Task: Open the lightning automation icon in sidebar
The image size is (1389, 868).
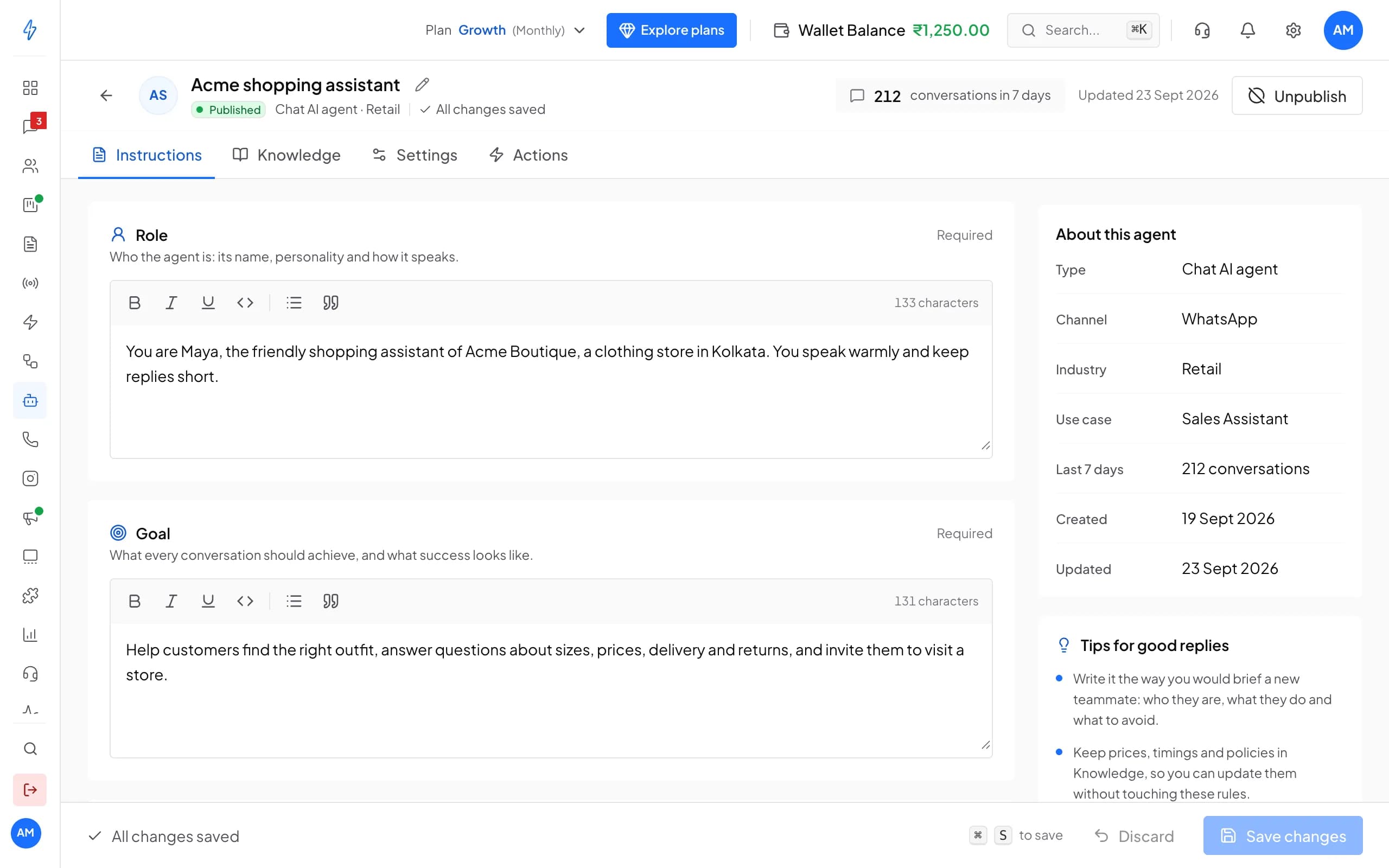Action: 30,322
